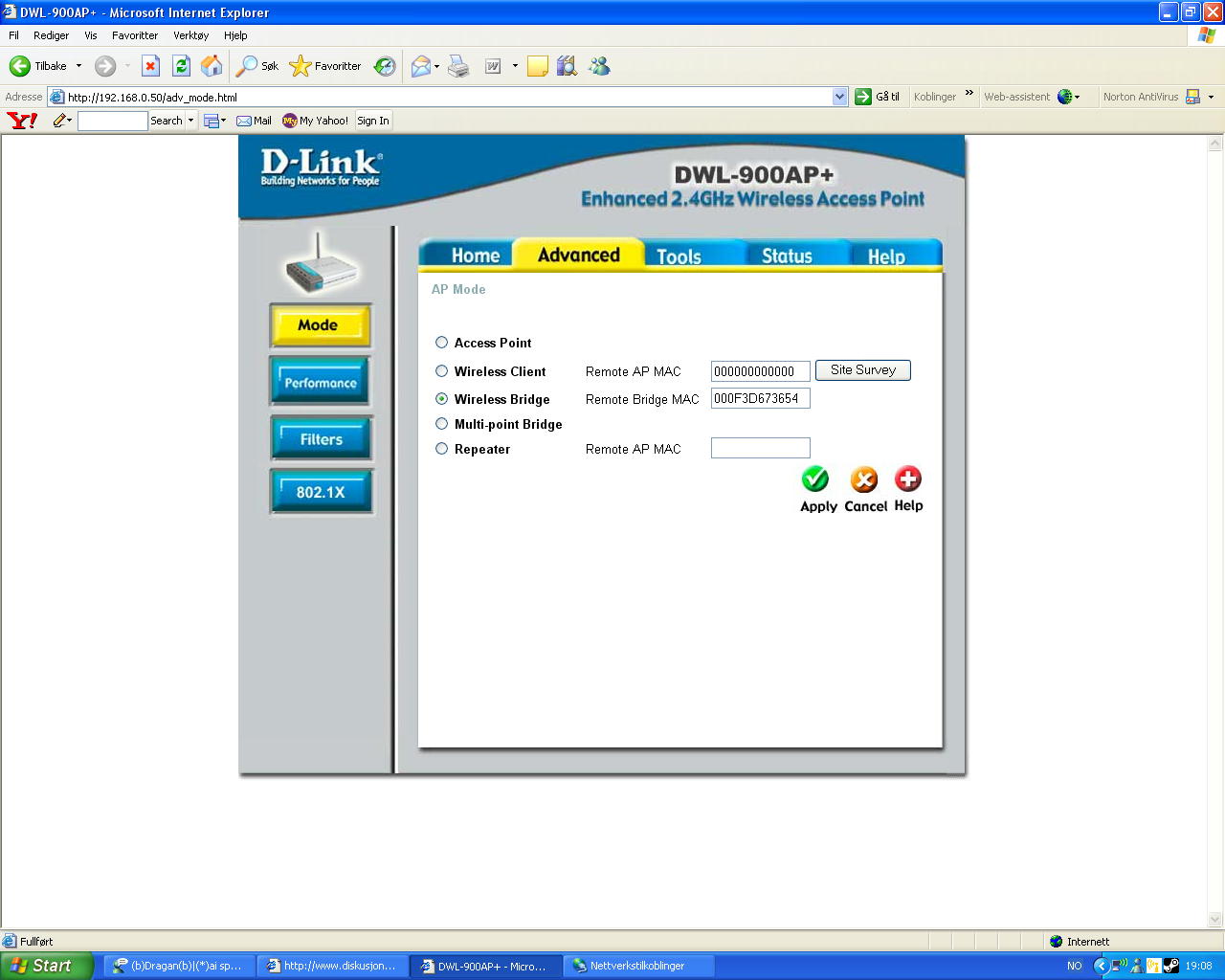Switch to diskusjon taskbar window
The width and height of the screenshot is (1225, 980).
coord(332,966)
